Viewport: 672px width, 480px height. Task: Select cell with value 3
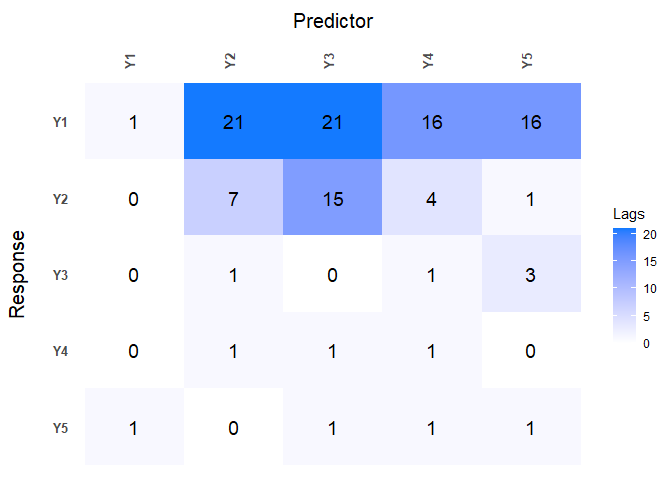click(530, 274)
